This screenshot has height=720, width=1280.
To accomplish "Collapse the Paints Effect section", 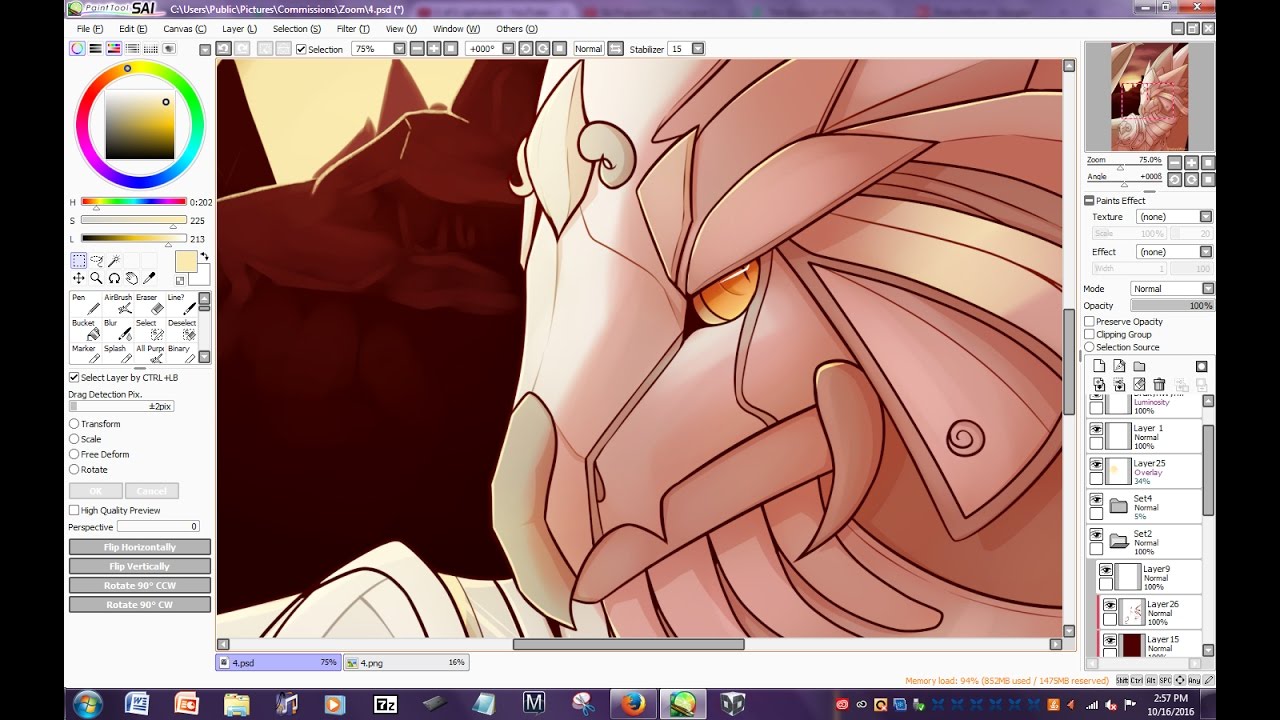I will (x=1090, y=200).
